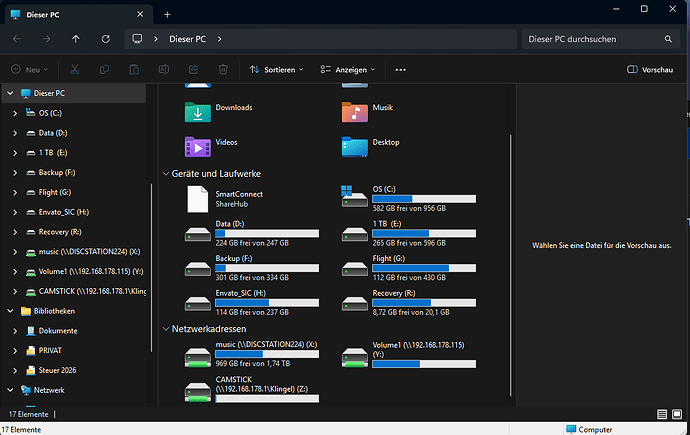The width and height of the screenshot is (690, 435).
Task: Toggle the Vorschau preview pane
Action: [x=649, y=70]
